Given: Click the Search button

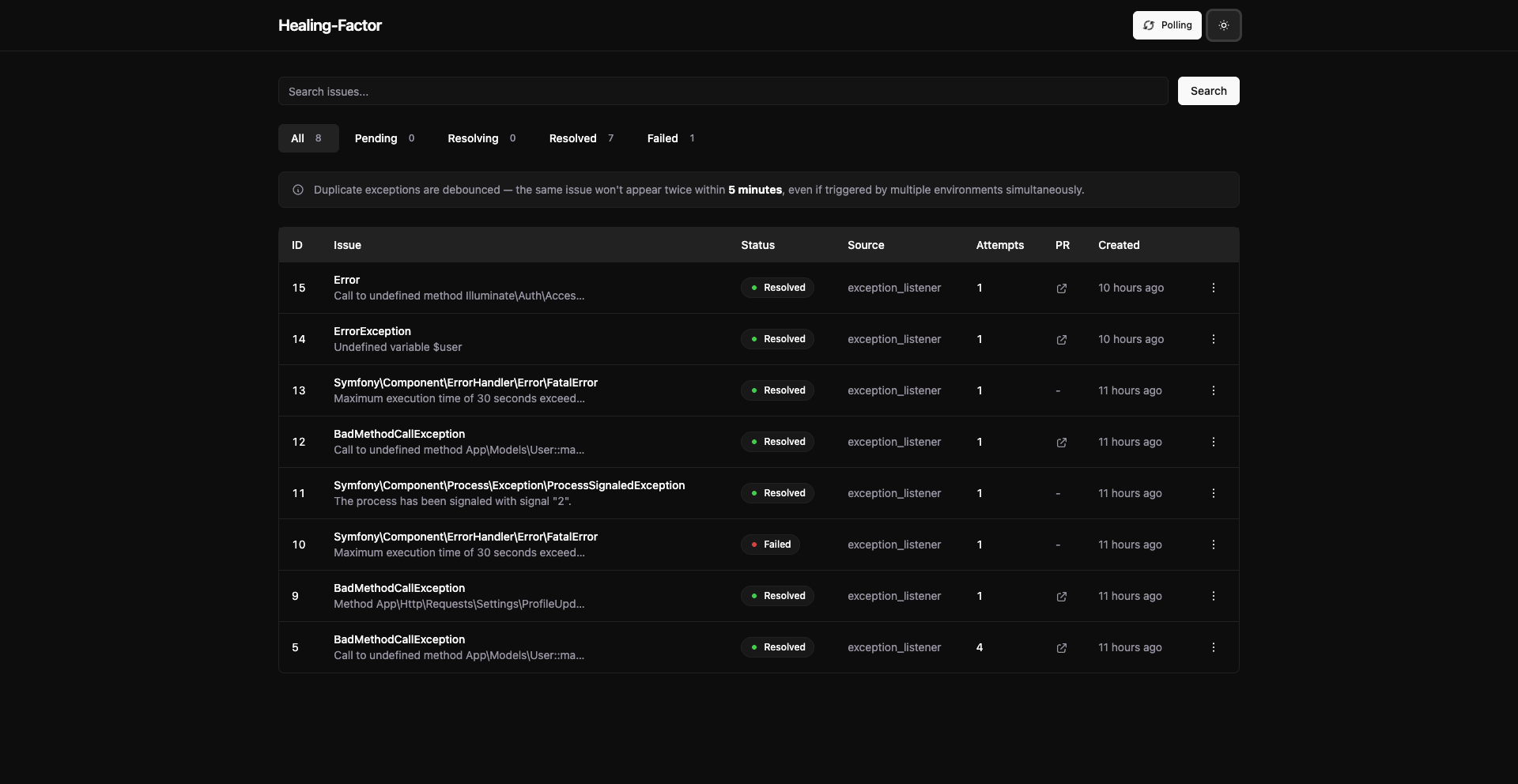Looking at the screenshot, I should (1208, 91).
